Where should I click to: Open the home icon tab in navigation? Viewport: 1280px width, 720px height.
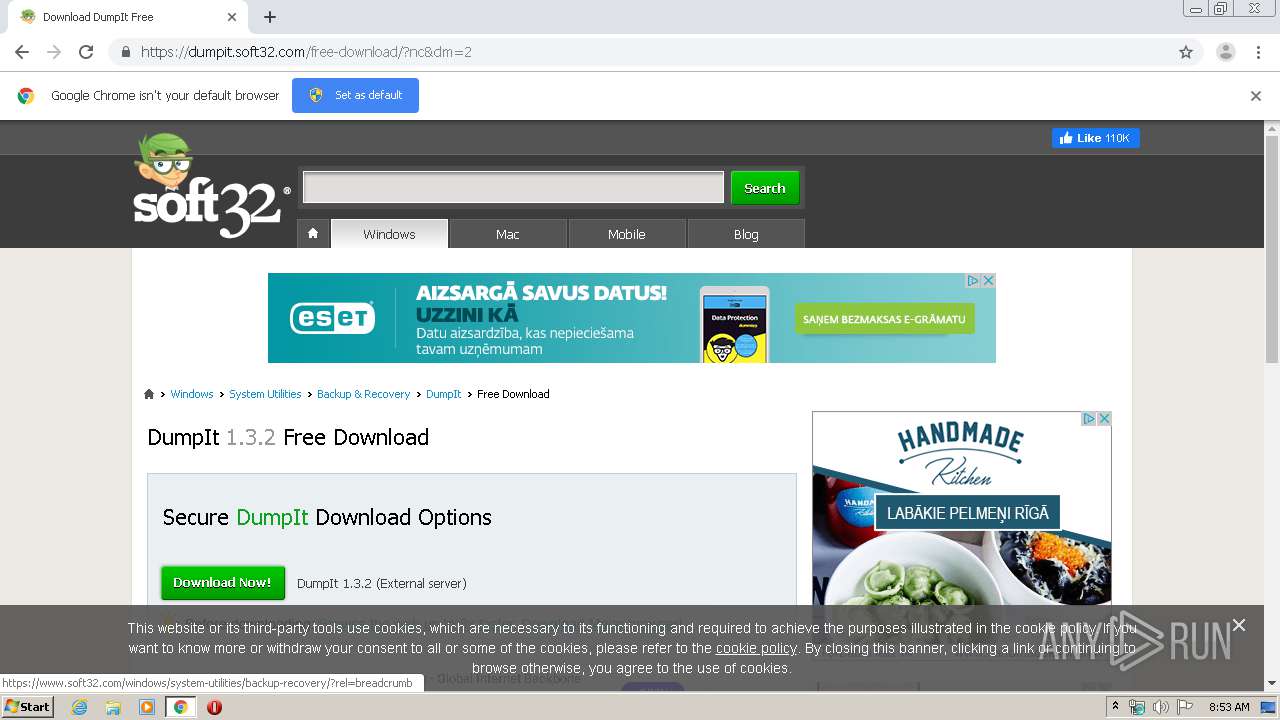(x=313, y=233)
